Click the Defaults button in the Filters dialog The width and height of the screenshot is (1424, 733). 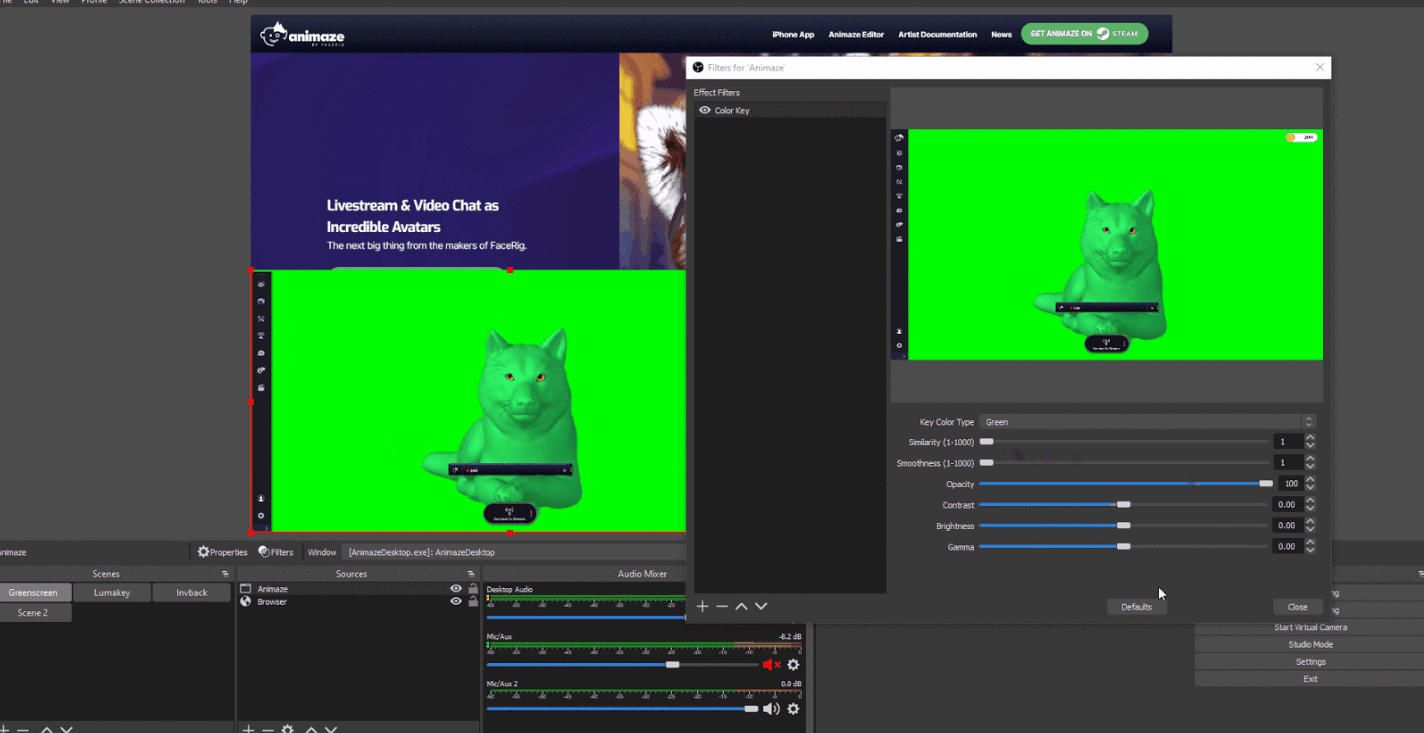pos(1136,607)
